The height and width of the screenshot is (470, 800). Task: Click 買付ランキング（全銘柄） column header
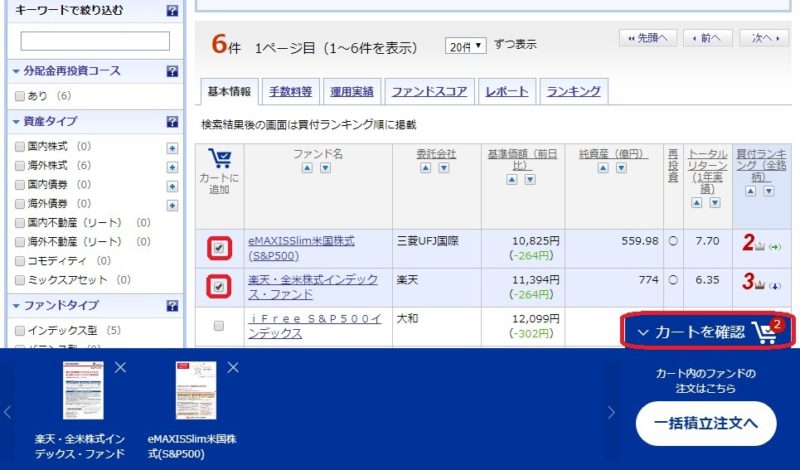point(761,165)
